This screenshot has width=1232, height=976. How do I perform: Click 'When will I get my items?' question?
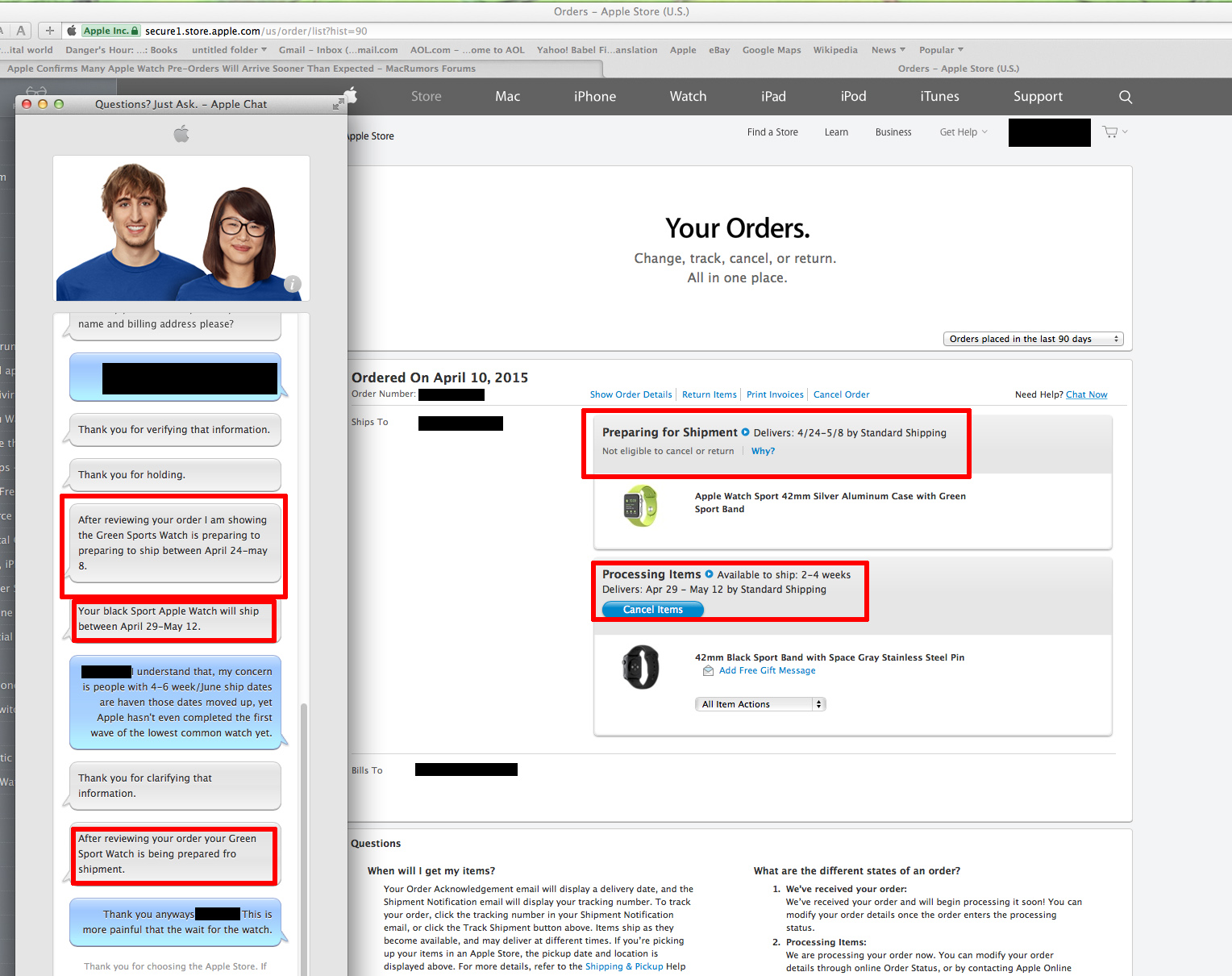[x=431, y=870]
